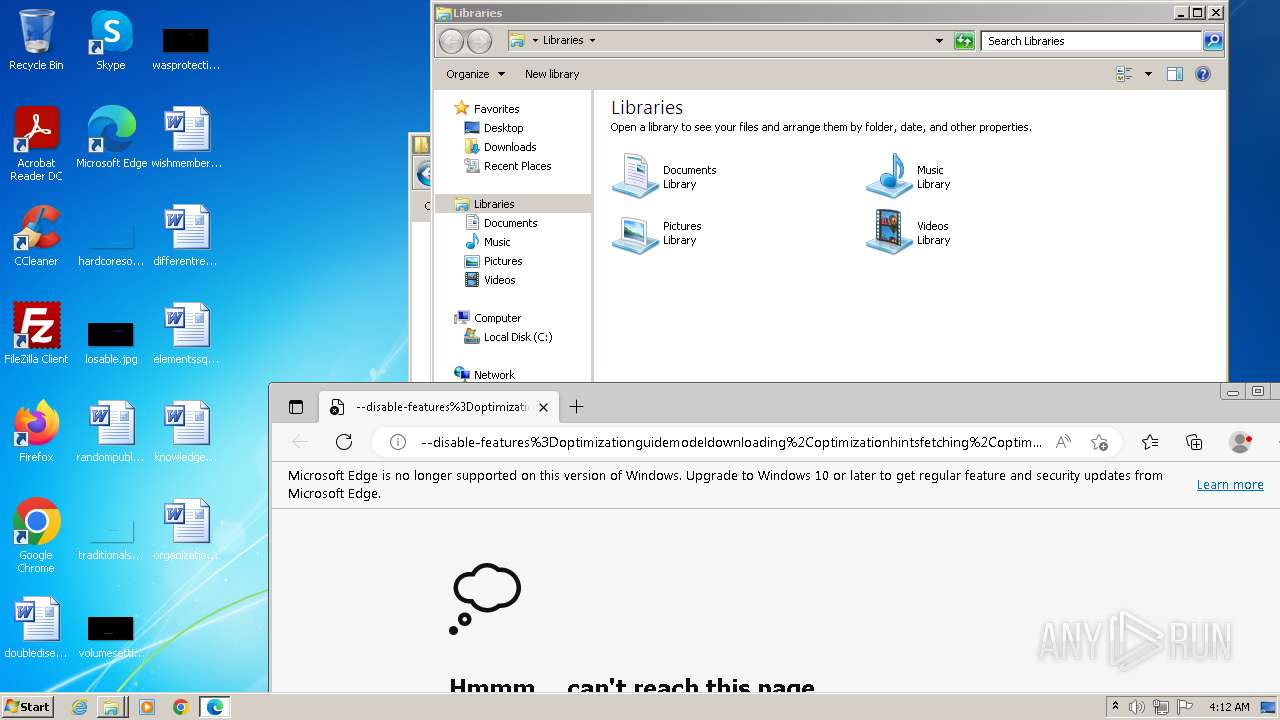Click the Search Libraries field

[1092, 41]
